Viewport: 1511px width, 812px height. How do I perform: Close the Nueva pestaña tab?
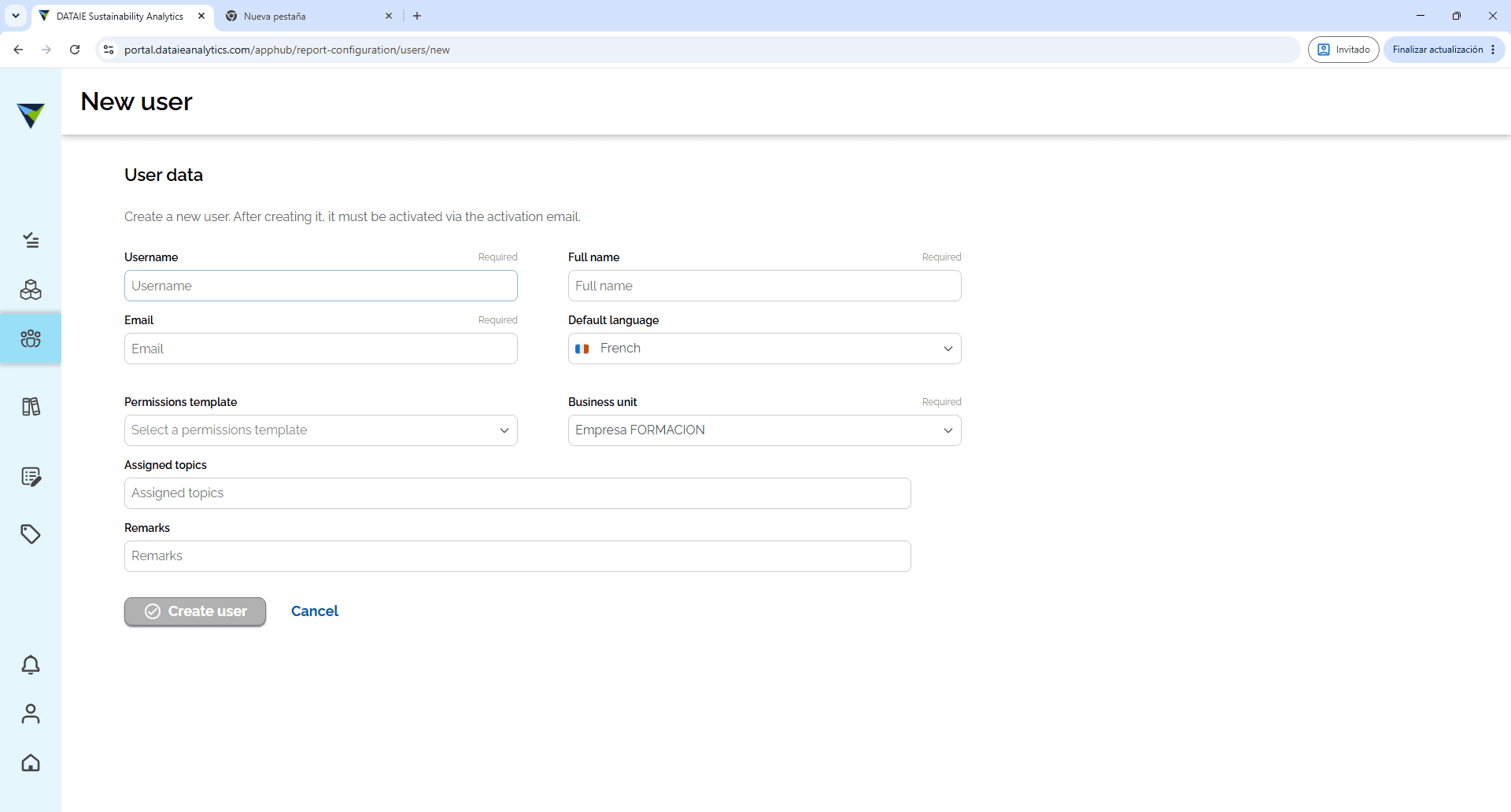pyautogui.click(x=389, y=16)
